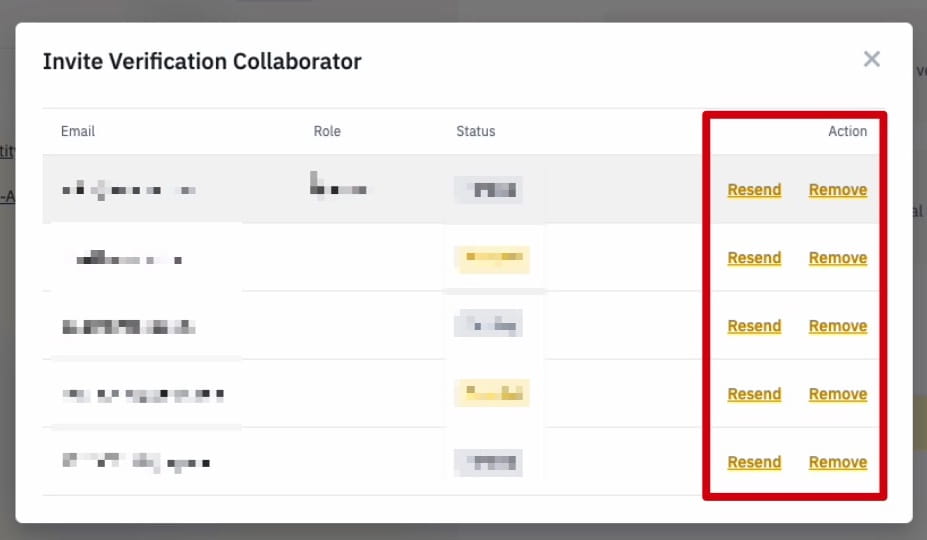This screenshot has height=540, width=927.
Task: Close the Invite Verification Collaborator dialog
Action: 872,60
